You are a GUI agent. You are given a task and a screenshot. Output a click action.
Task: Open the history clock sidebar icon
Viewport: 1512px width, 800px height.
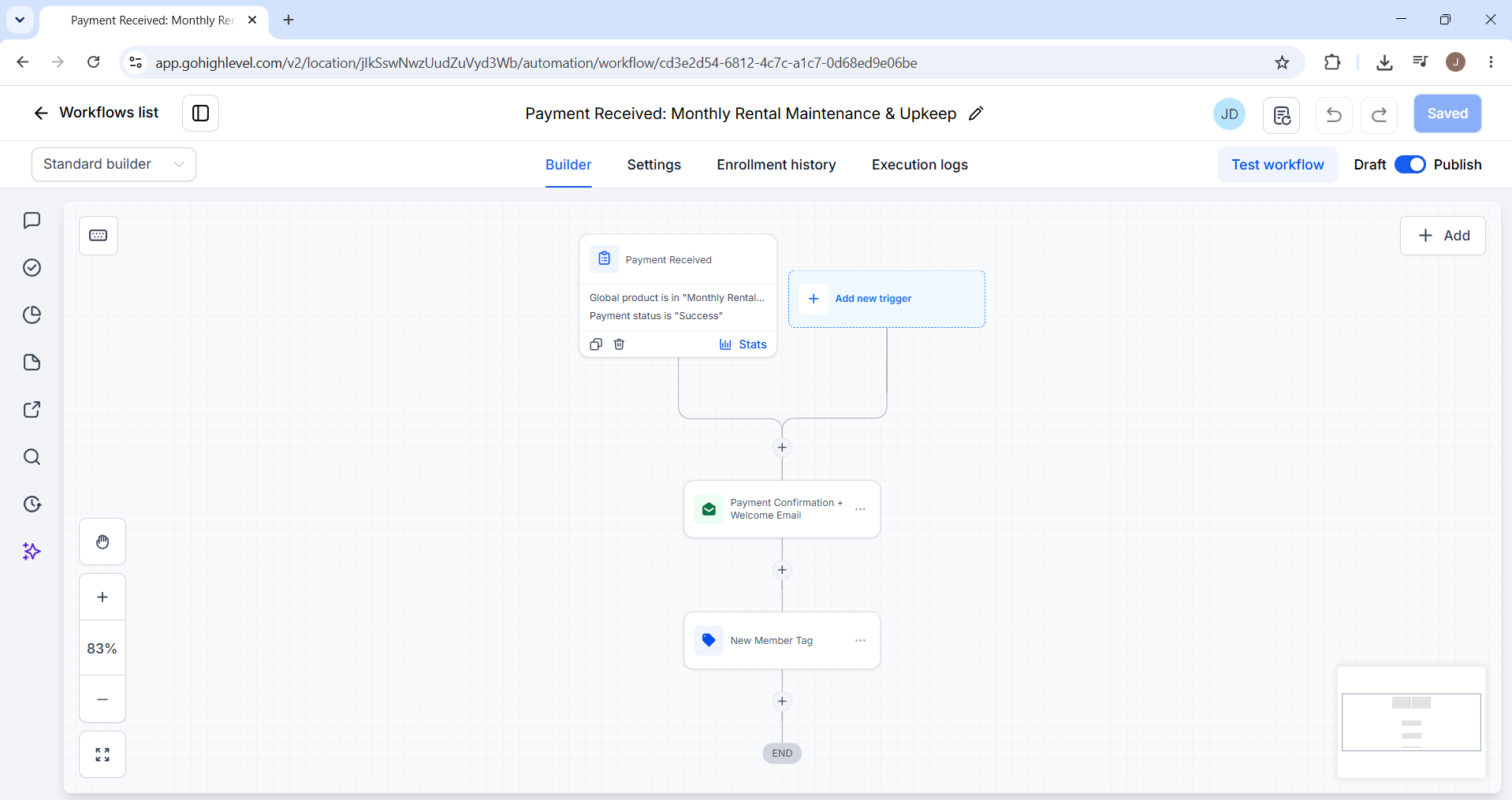tap(32, 504)
